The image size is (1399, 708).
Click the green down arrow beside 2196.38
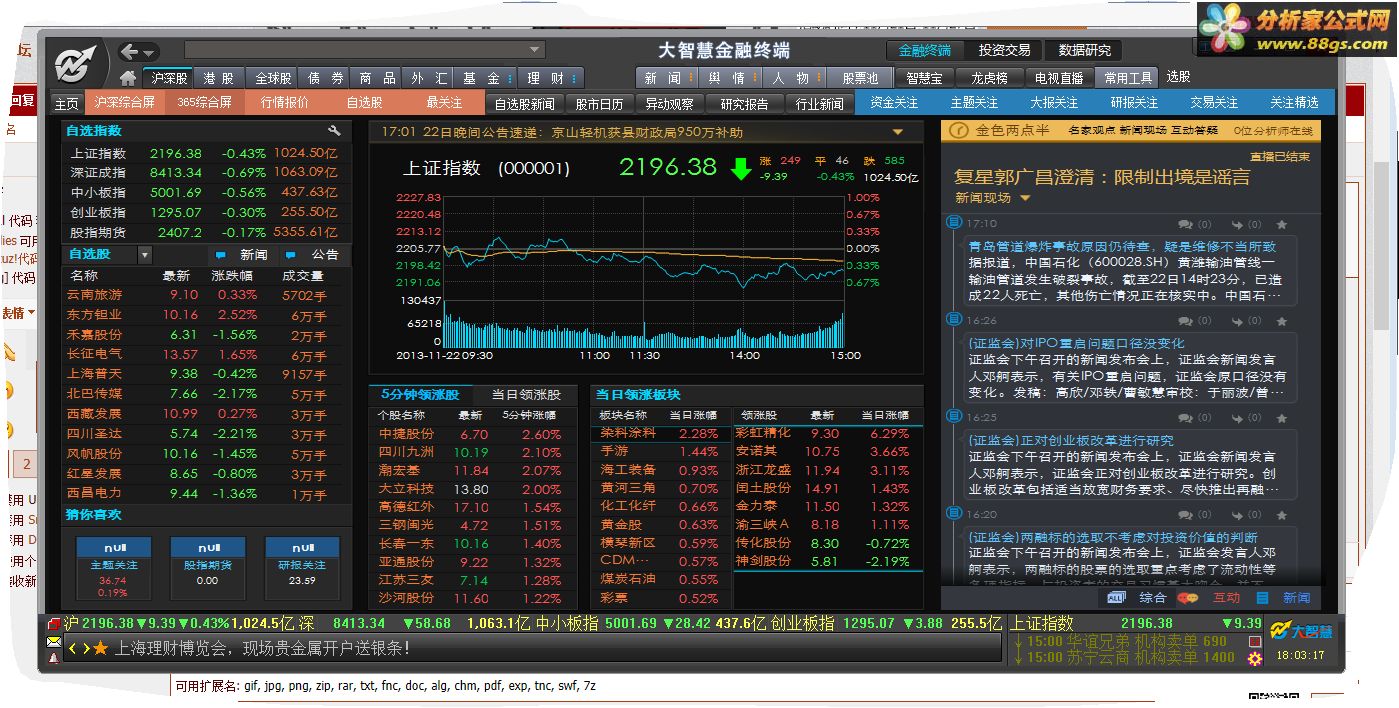740,168
